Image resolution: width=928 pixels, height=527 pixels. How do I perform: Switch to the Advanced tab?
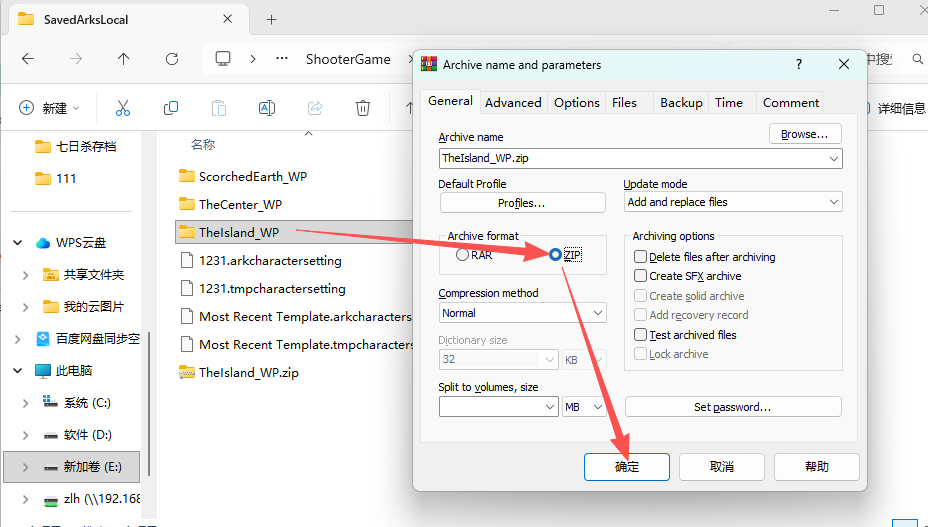point(513,102)
